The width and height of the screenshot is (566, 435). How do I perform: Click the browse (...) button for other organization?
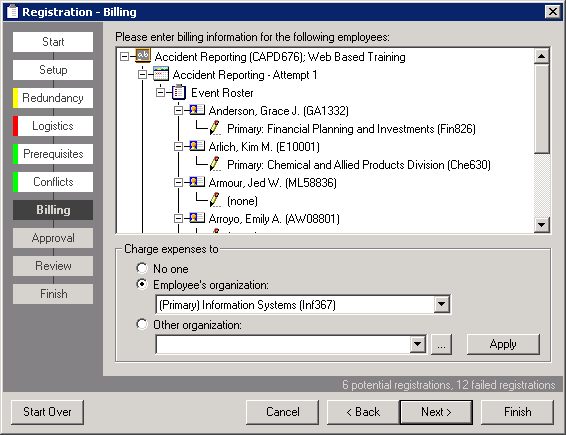click(441, 344)
